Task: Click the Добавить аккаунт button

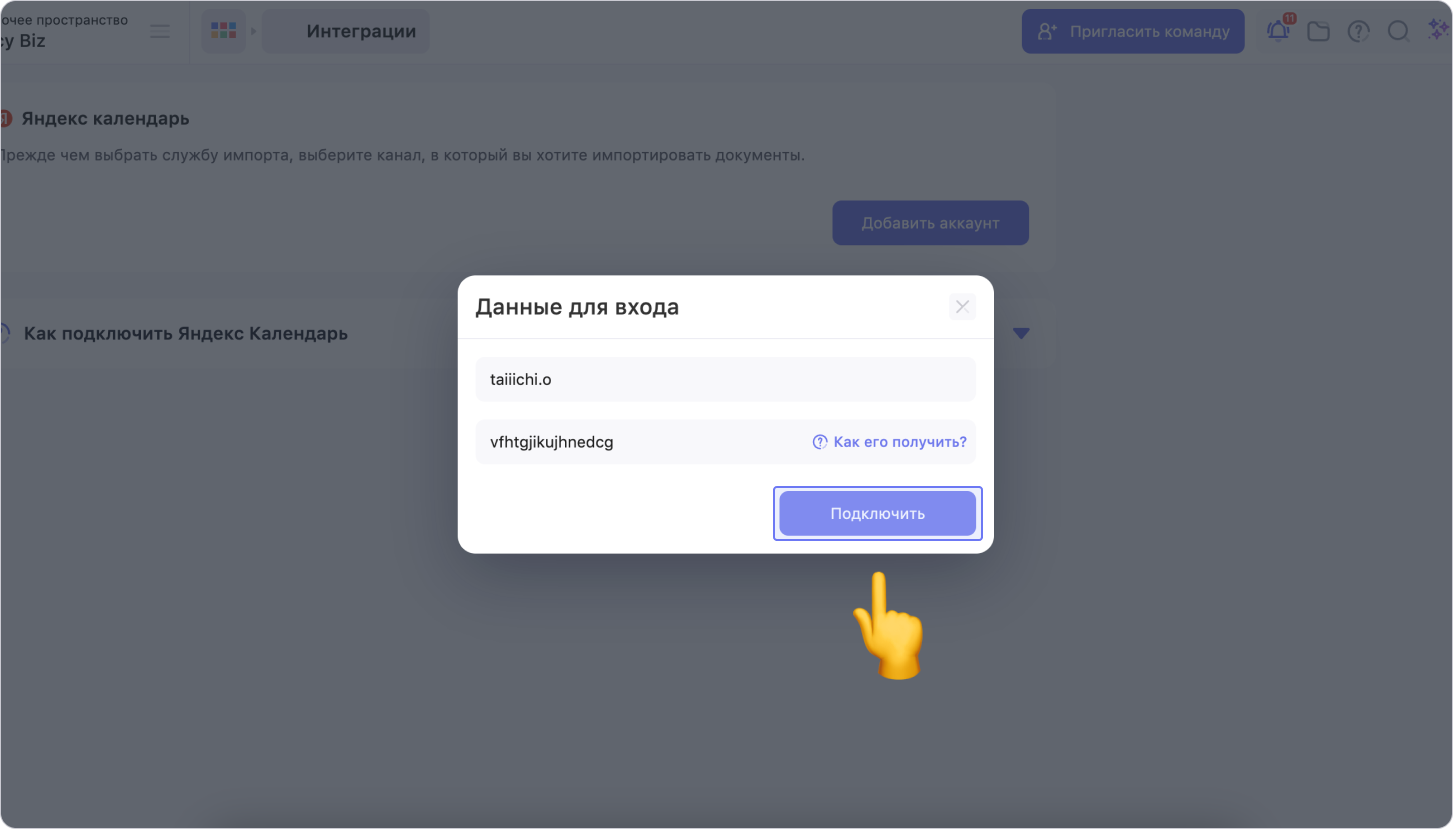Action: 930,223
